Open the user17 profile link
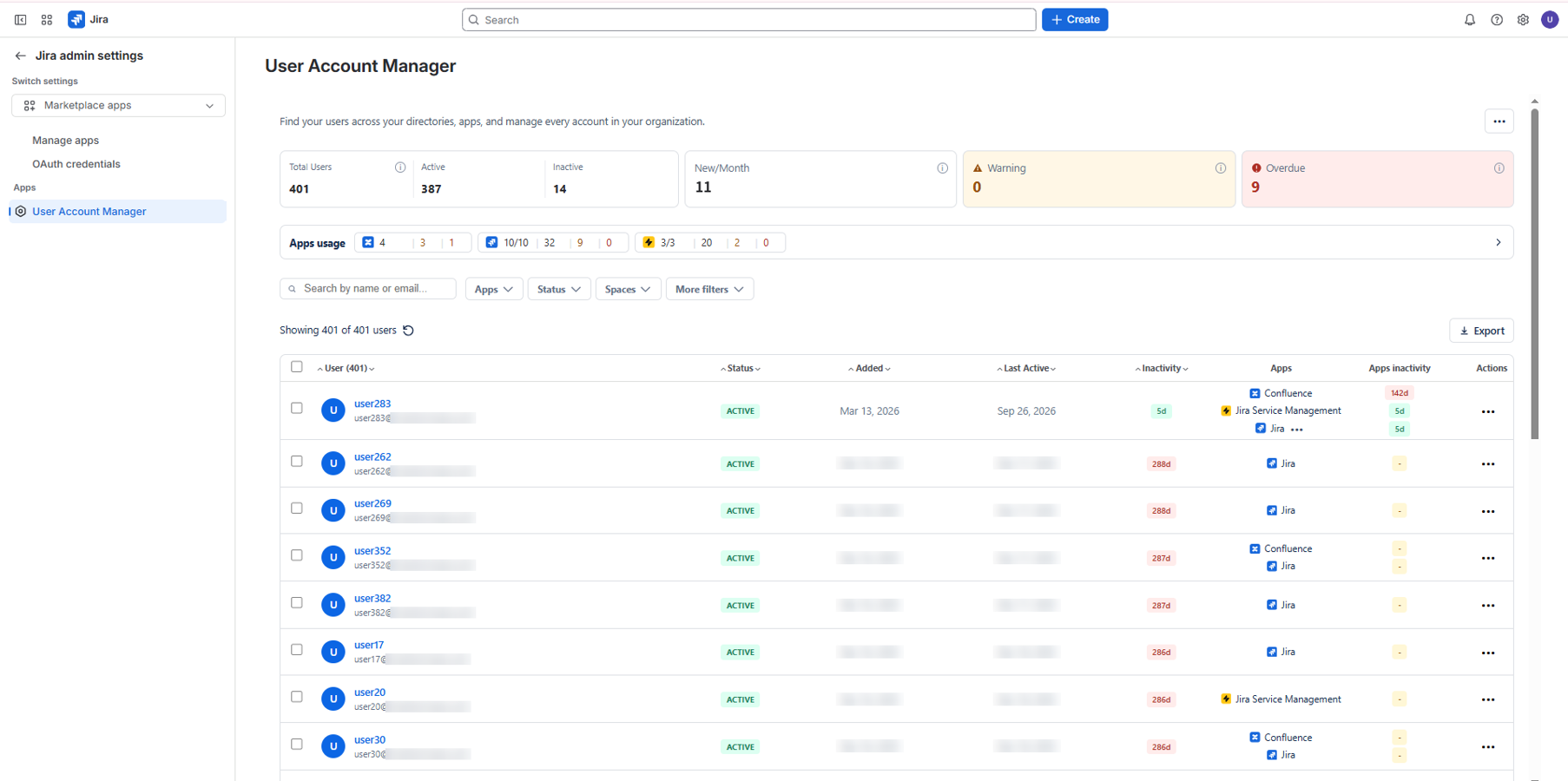The height and width of the screenshot is (781, 1568). tap(369, 645)
